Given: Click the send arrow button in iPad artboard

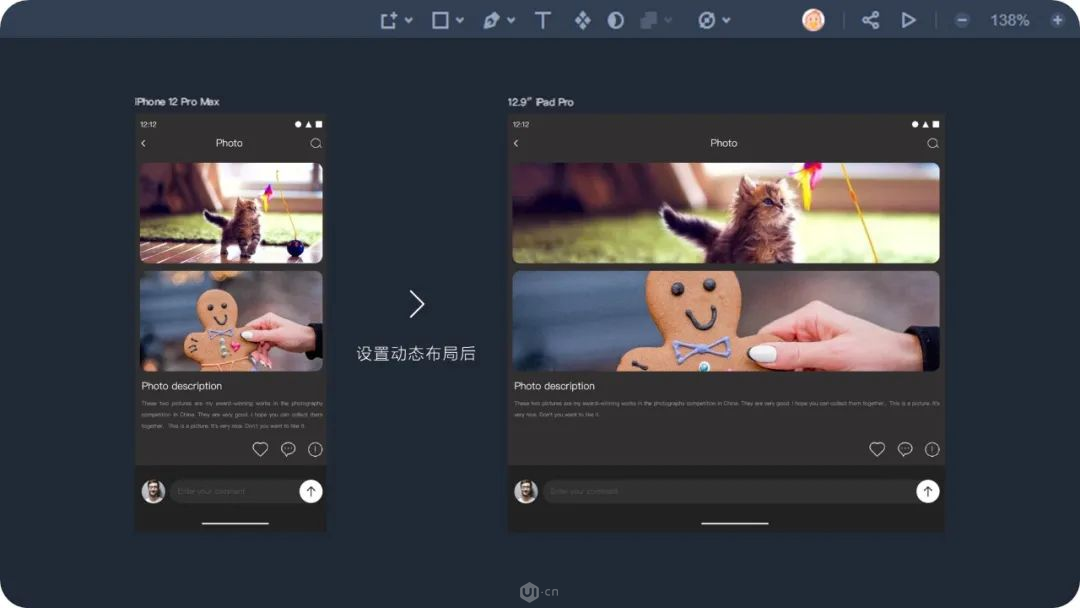Looking at the screenshot, I should click(928, 491).
